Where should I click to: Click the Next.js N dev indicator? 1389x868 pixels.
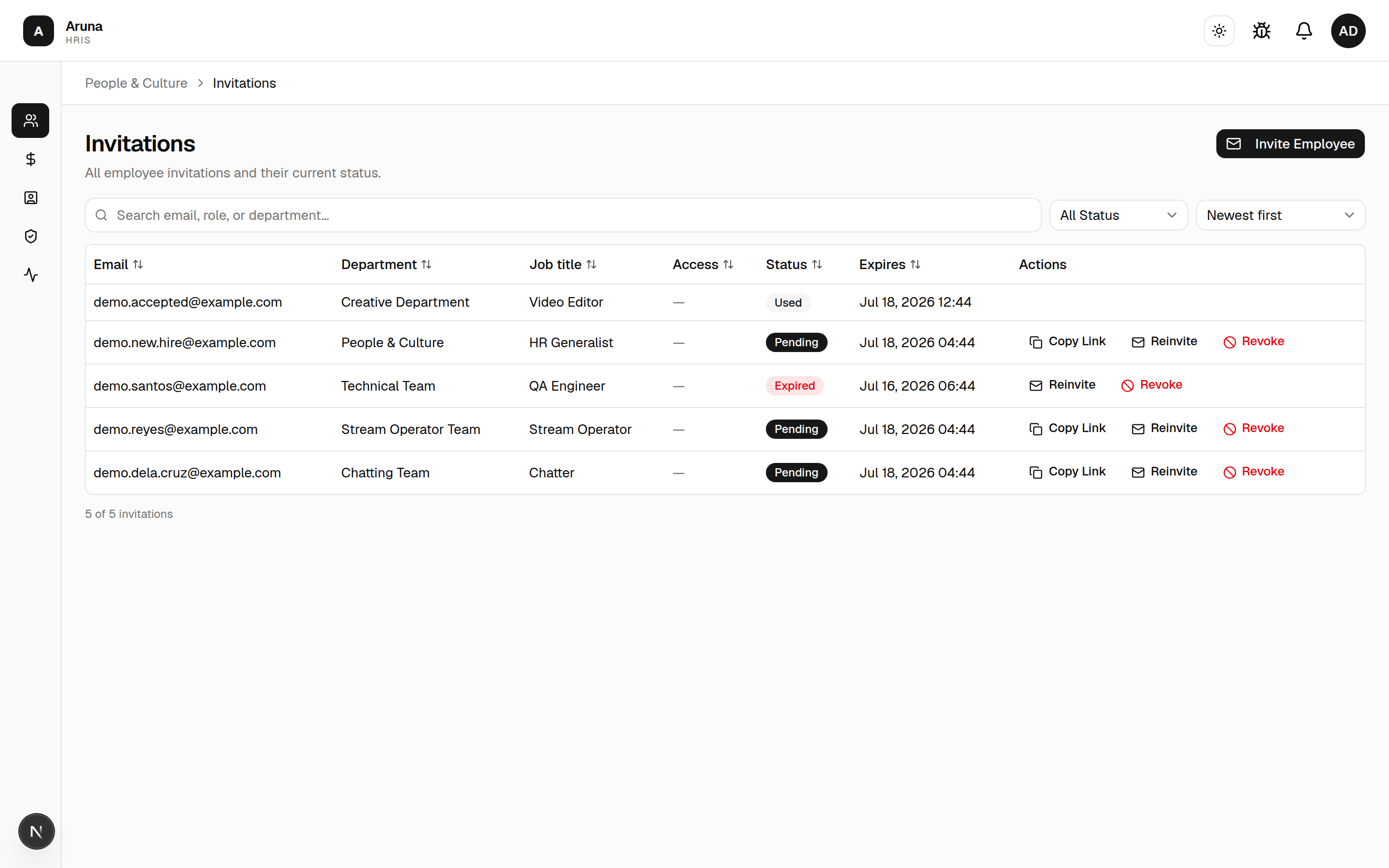tap(36, 831)
